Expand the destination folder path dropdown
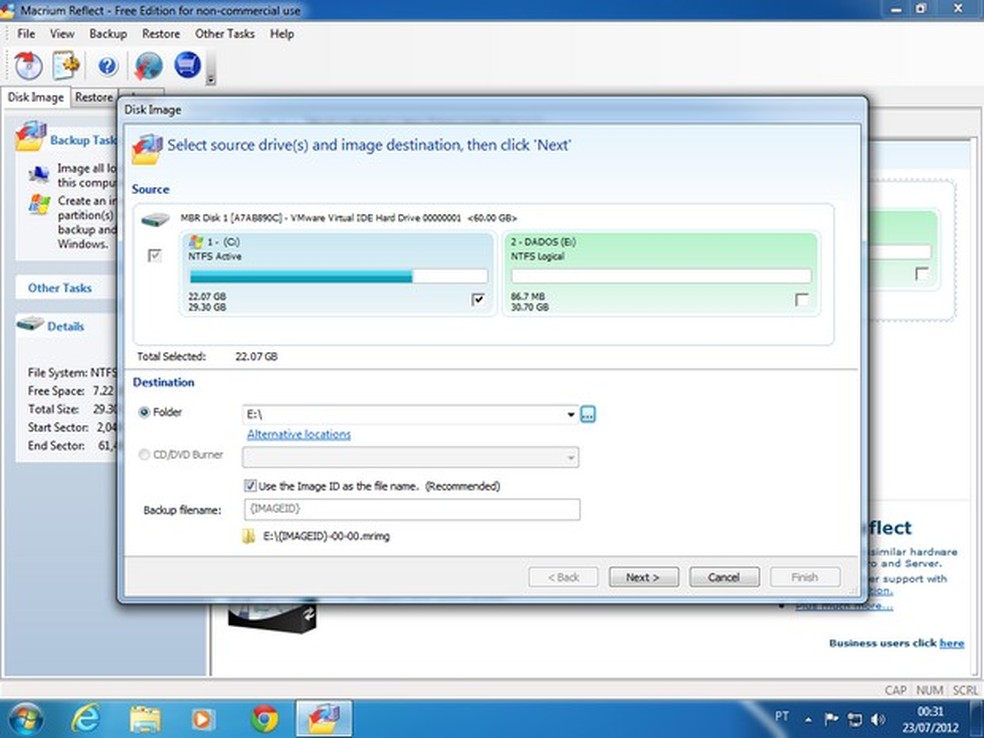Image resolution: width=984 pixels, height=738 pixels. coord(571,414)
